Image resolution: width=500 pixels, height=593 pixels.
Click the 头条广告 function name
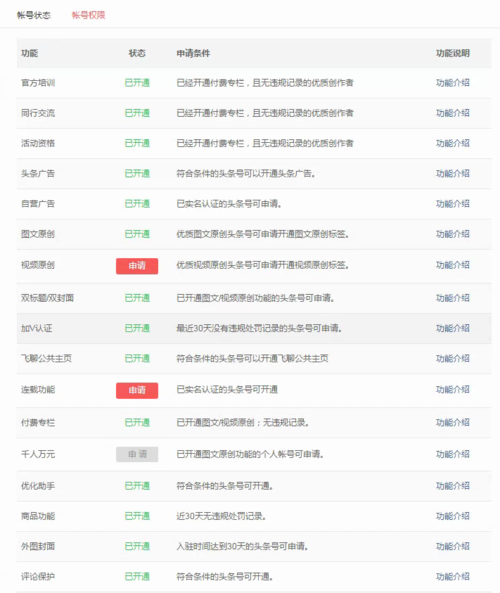38,174
